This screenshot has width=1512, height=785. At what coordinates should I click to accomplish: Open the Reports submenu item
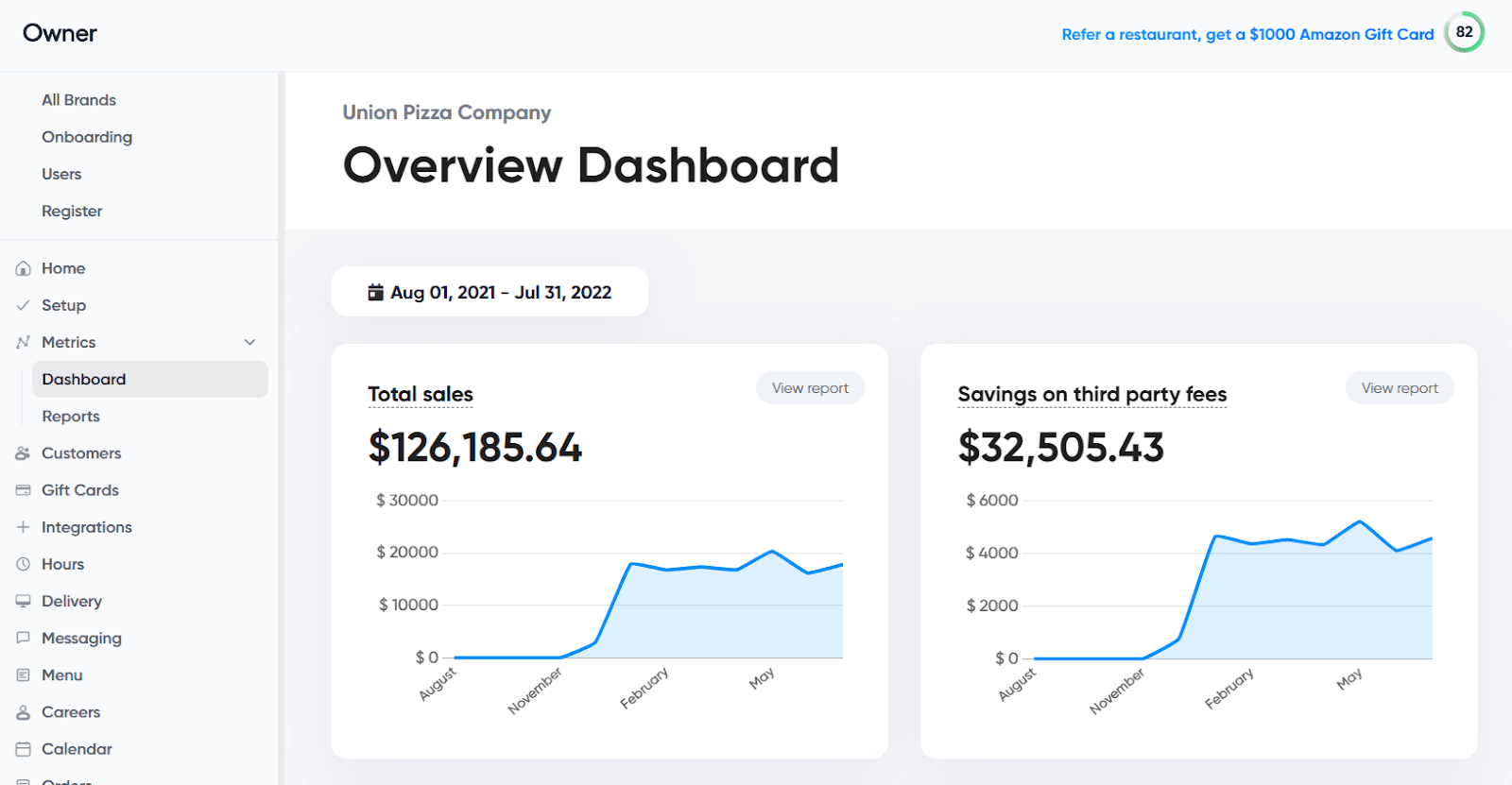click(71, 417)
